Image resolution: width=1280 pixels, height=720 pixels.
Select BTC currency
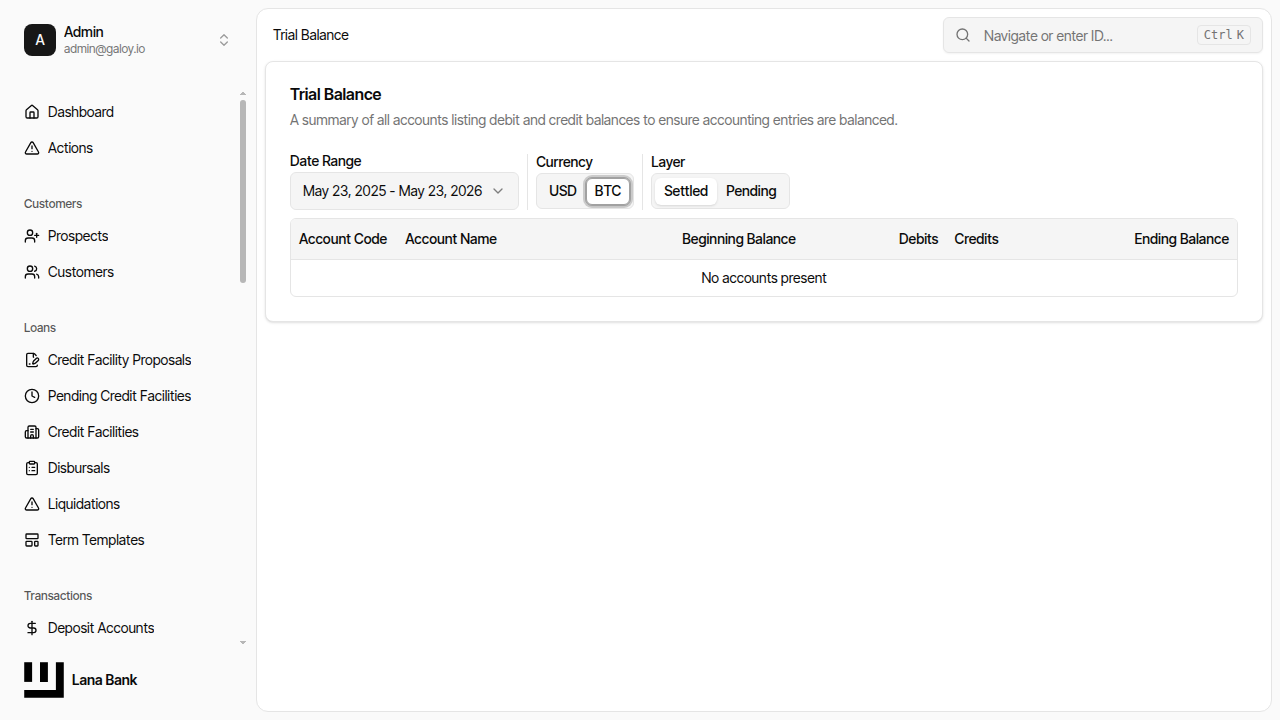pyautogui.click(x=608, y=191)
